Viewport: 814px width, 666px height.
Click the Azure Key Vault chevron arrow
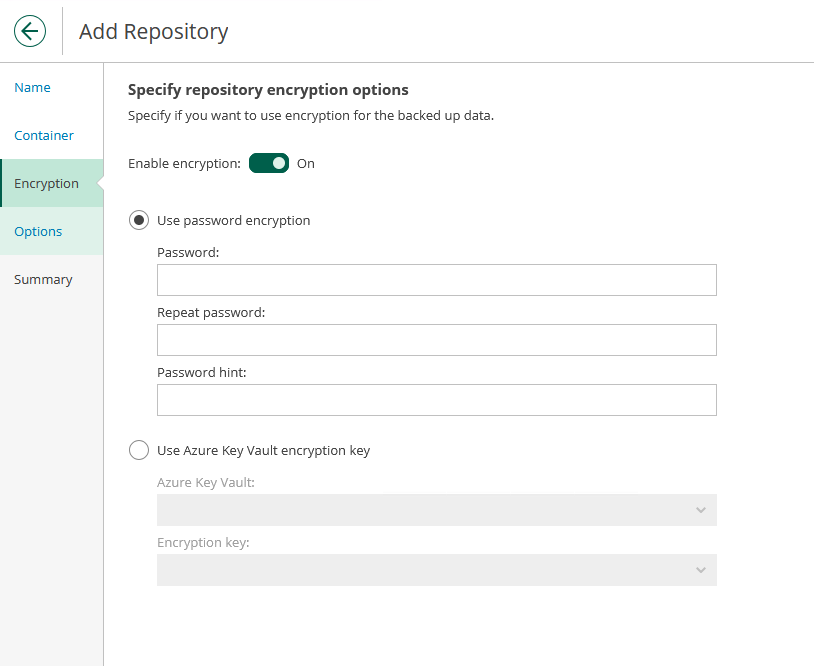(x=700, y=510)
